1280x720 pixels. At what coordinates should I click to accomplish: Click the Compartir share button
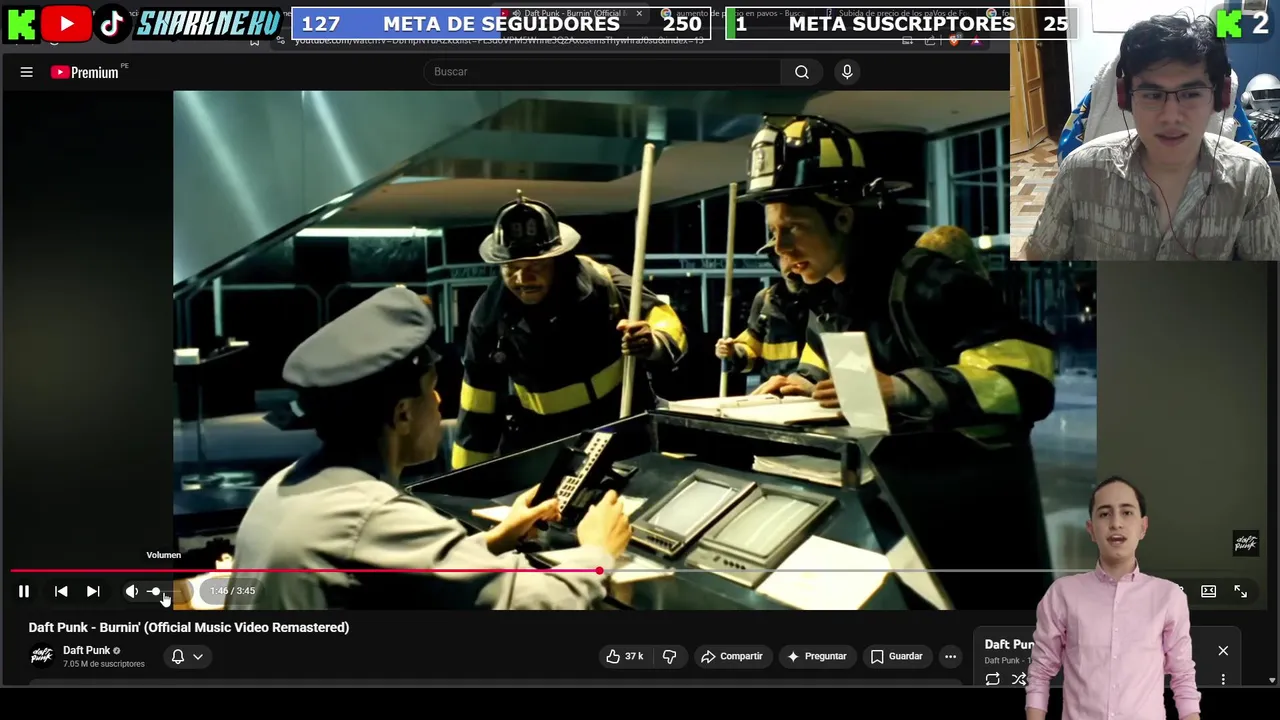(x=732, y=656)
